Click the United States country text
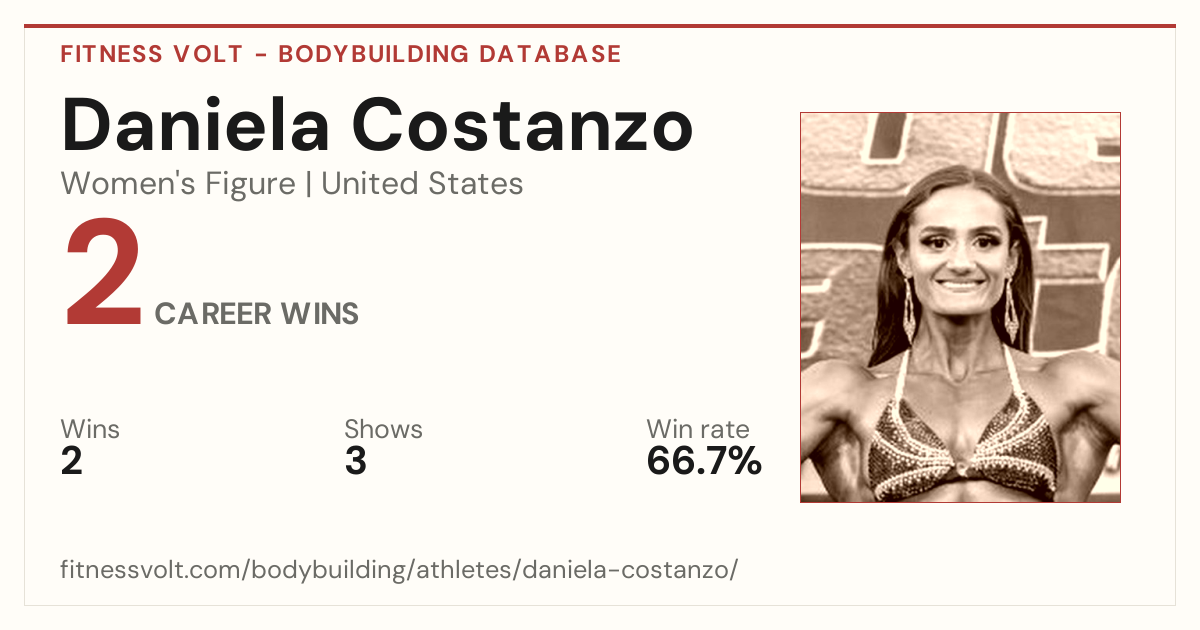Image resolution: width=1200 pixels, height=630 pixels. pyautogui.click(x=422, y=184)
